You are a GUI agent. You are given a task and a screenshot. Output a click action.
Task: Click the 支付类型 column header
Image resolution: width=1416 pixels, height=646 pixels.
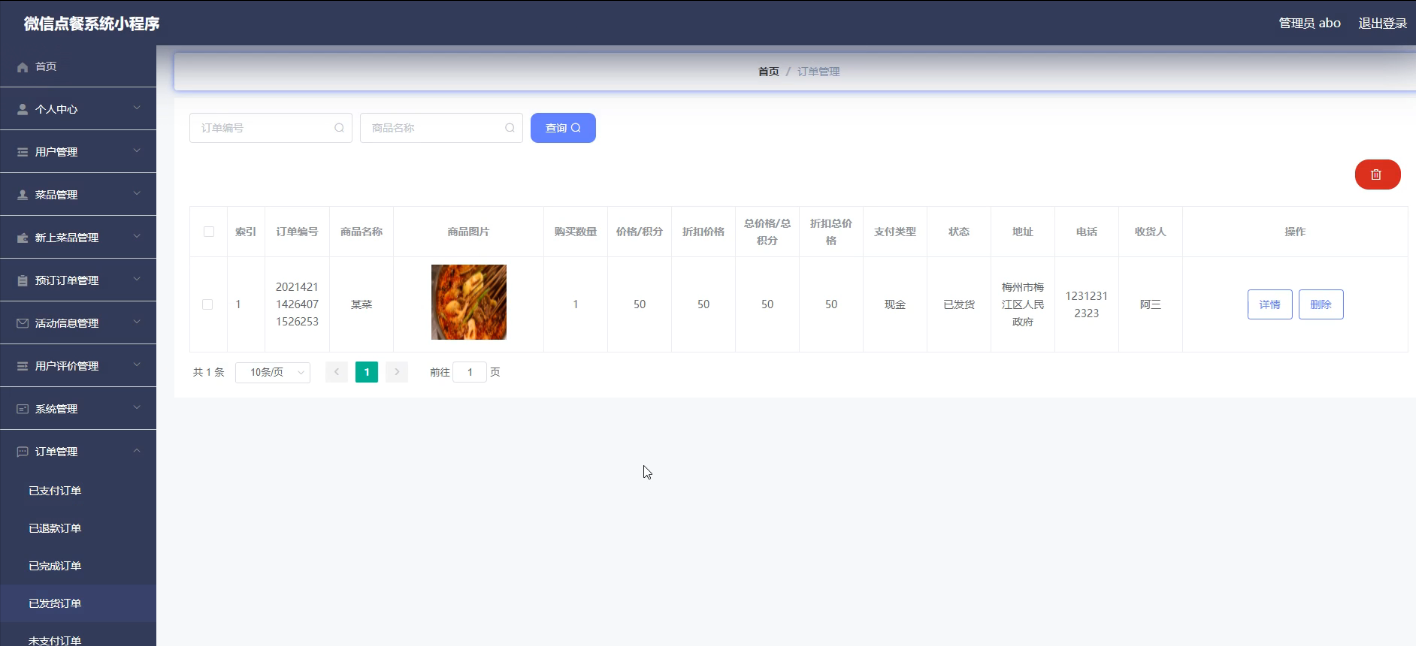(895, 232)
